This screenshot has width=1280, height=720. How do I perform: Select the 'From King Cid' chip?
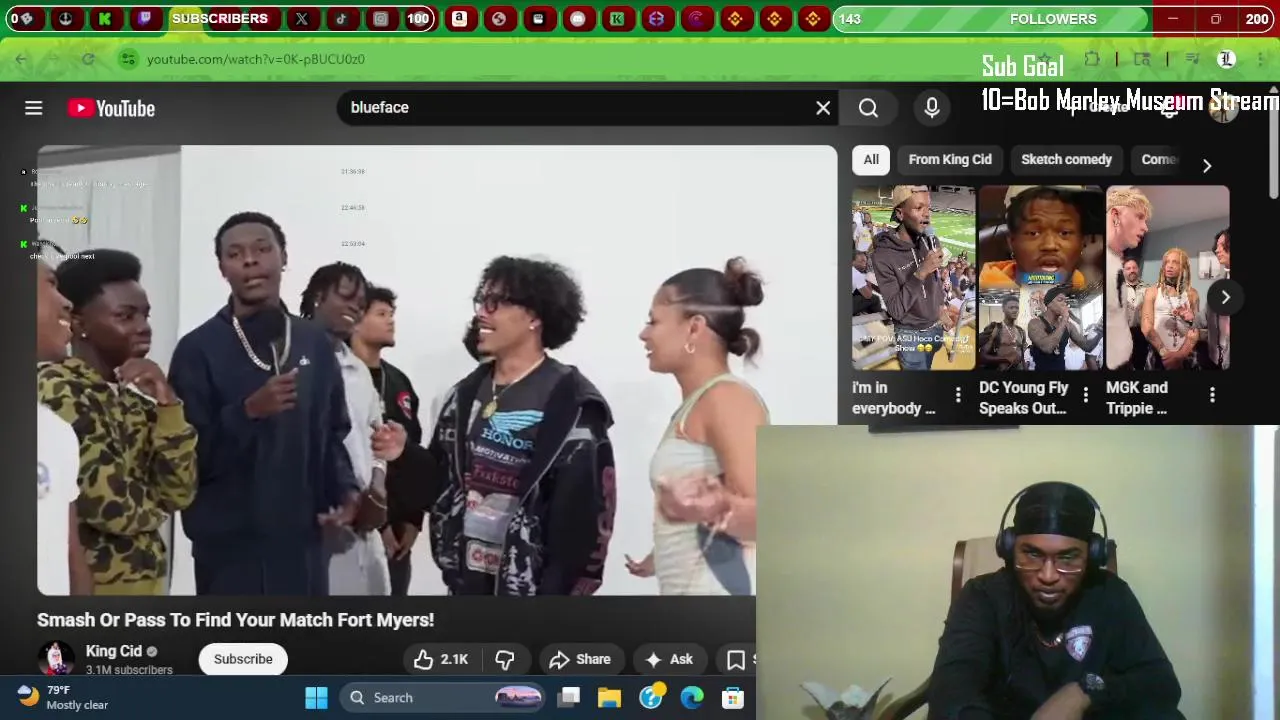[x=950, y=160]
